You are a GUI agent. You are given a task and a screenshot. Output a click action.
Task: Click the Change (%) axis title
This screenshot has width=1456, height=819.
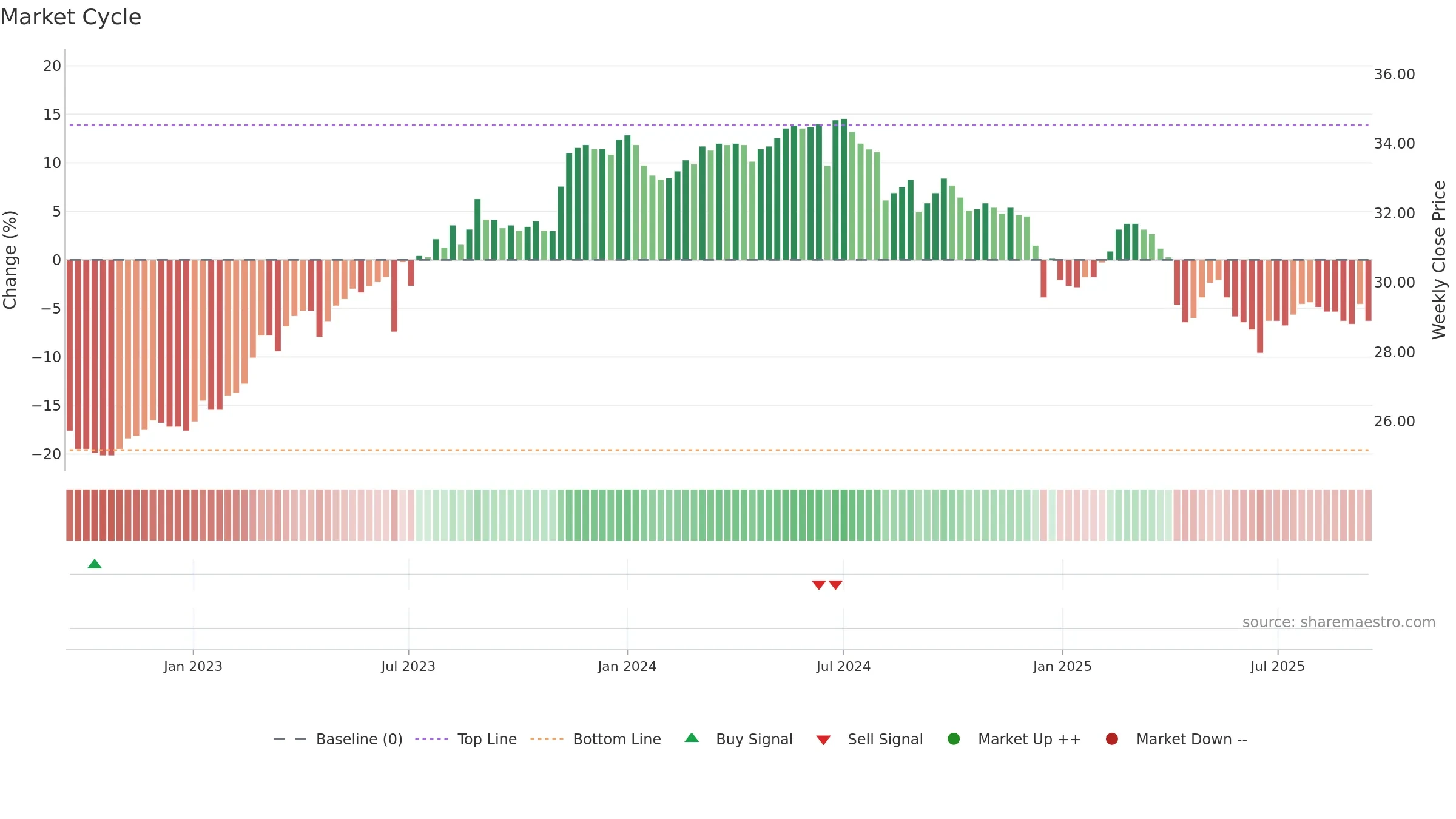10,260
